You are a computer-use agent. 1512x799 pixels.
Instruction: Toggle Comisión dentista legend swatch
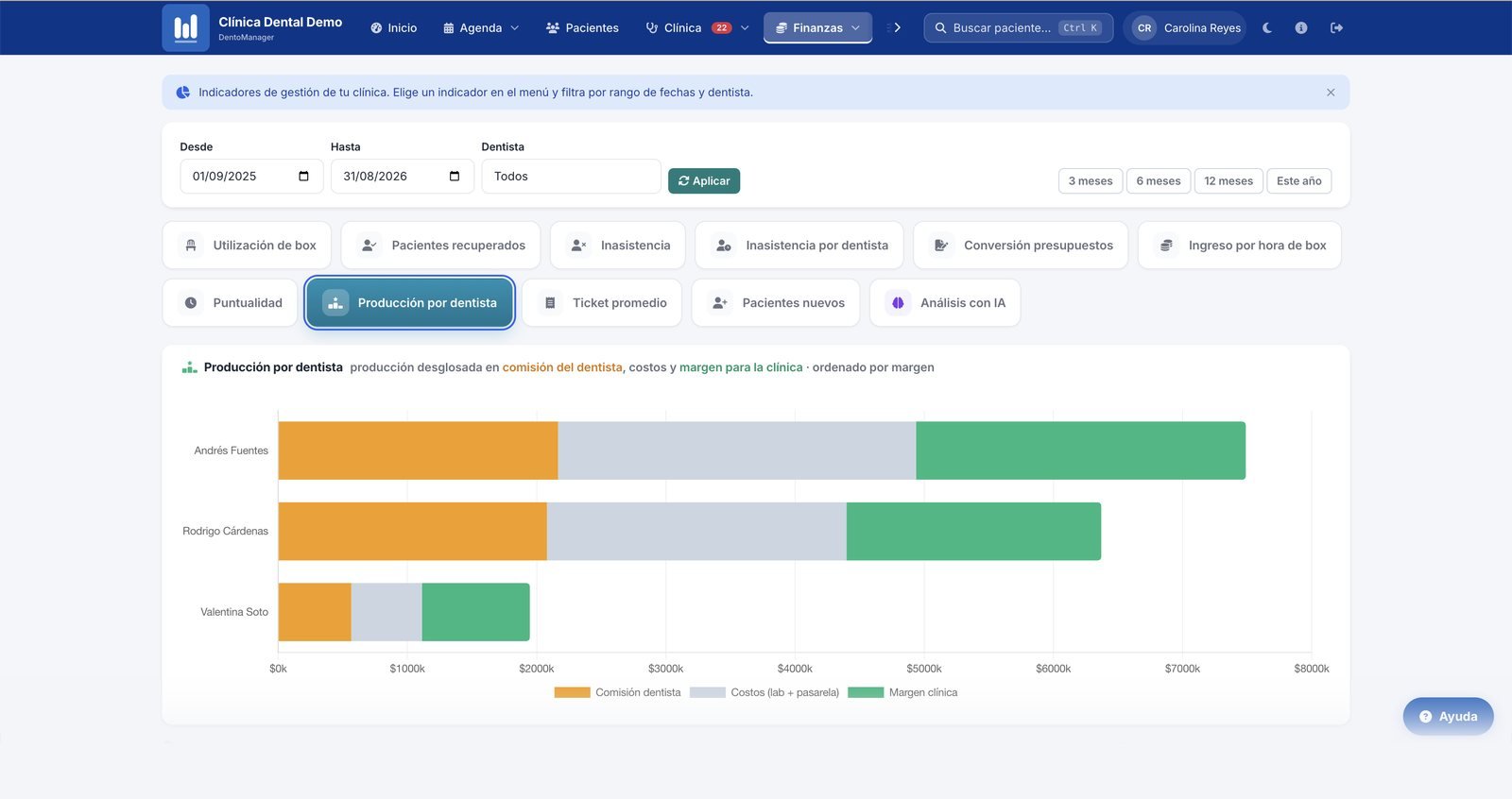tap(572, 692)
